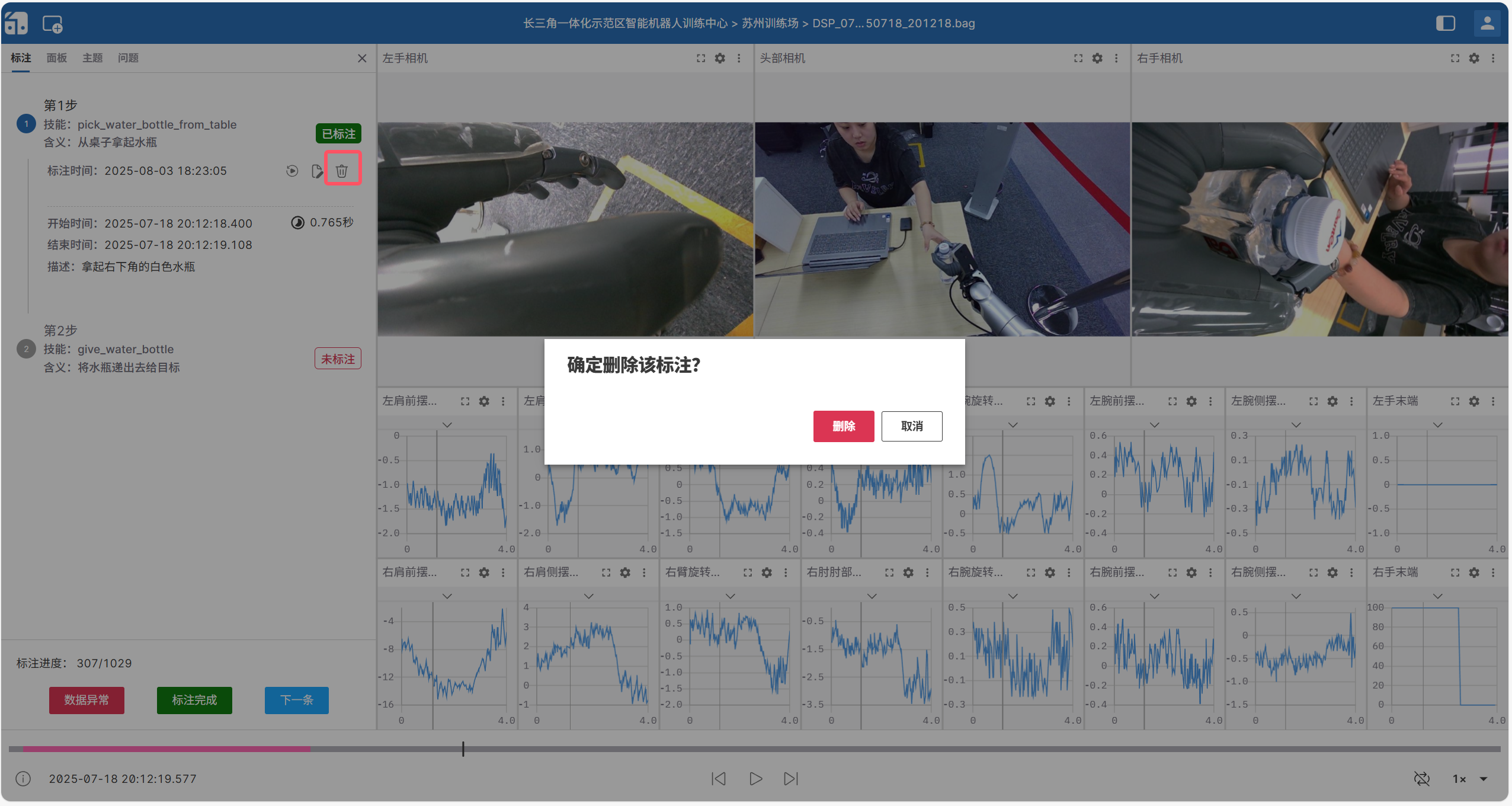
Task: Click 取消 to cancel the dialog
Action: point(911,426)
